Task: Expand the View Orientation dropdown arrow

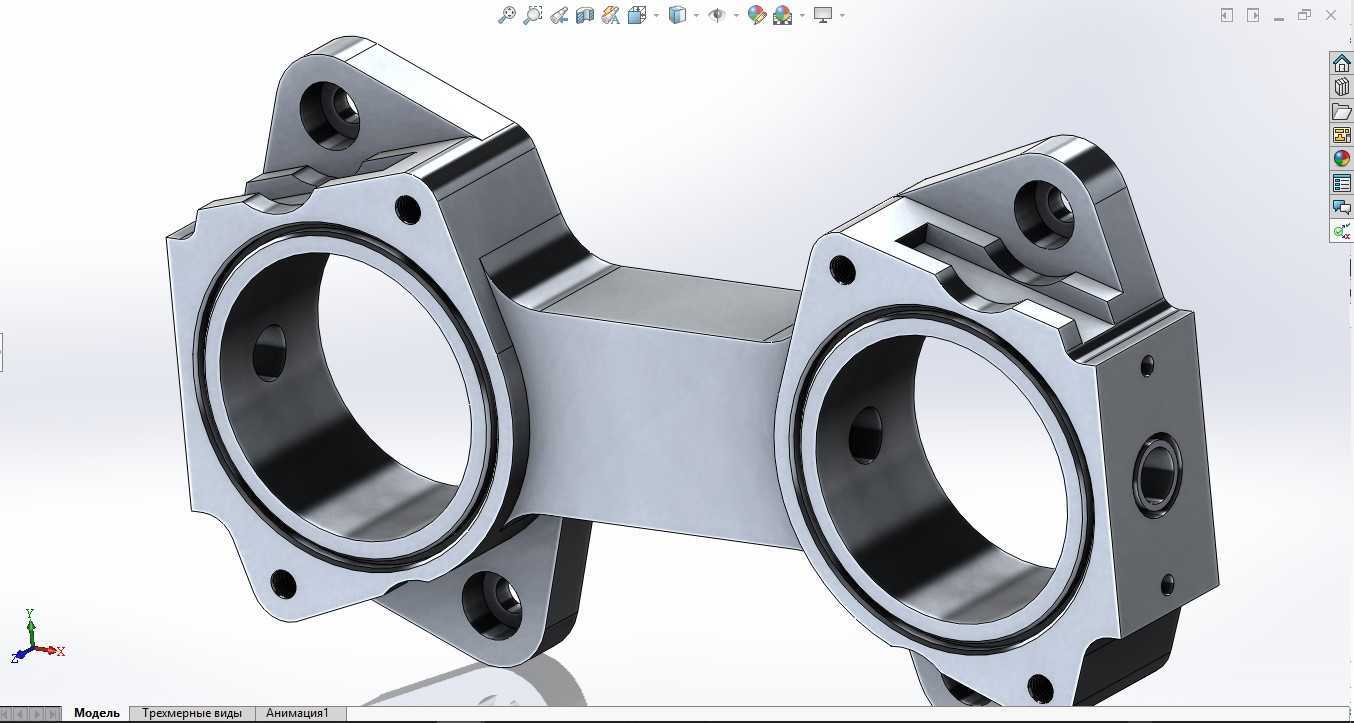Action: pyautogui.click(x=656, y=15)
